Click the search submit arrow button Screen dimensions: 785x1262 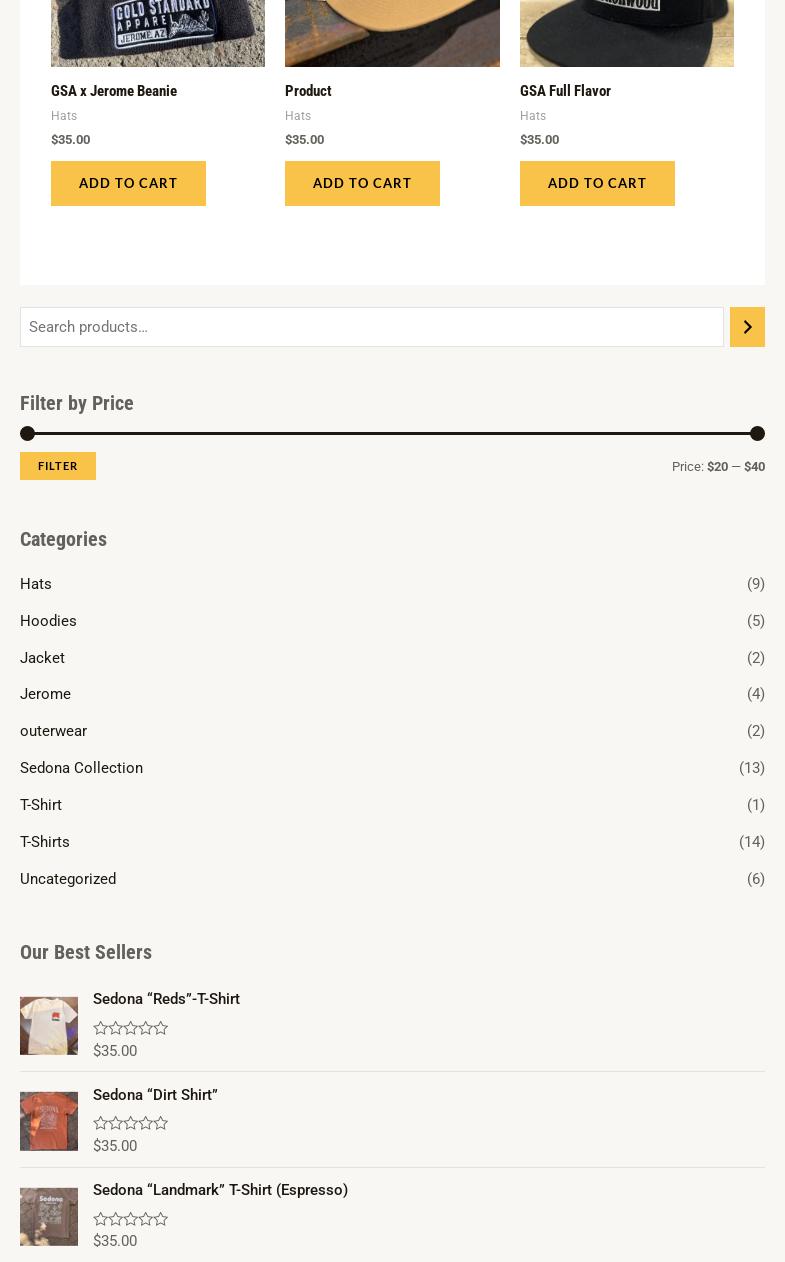(747, 327)
